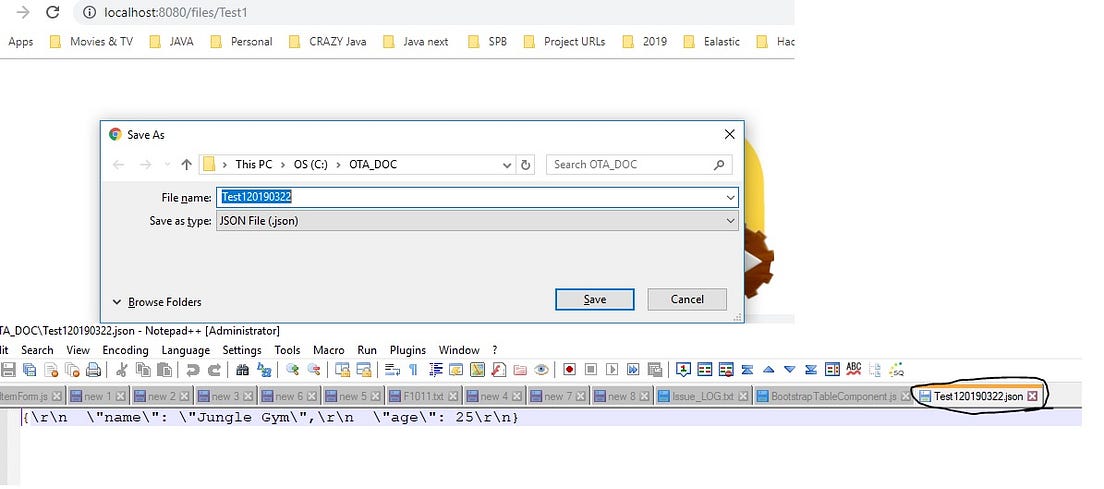Open the Settings menu in Notepad++
This screenshot has height=489, width=1104.
242,350
